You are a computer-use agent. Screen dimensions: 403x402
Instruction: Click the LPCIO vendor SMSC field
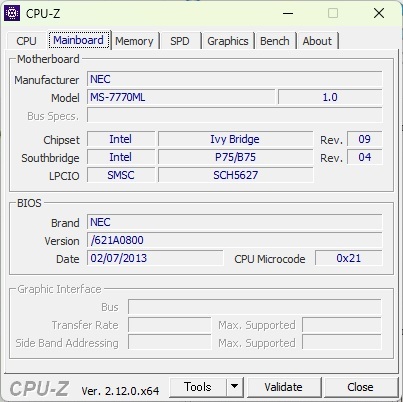coord(121,175)
